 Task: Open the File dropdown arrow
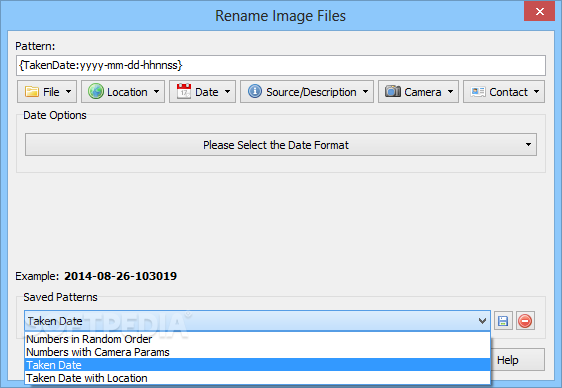pos(68,92)
